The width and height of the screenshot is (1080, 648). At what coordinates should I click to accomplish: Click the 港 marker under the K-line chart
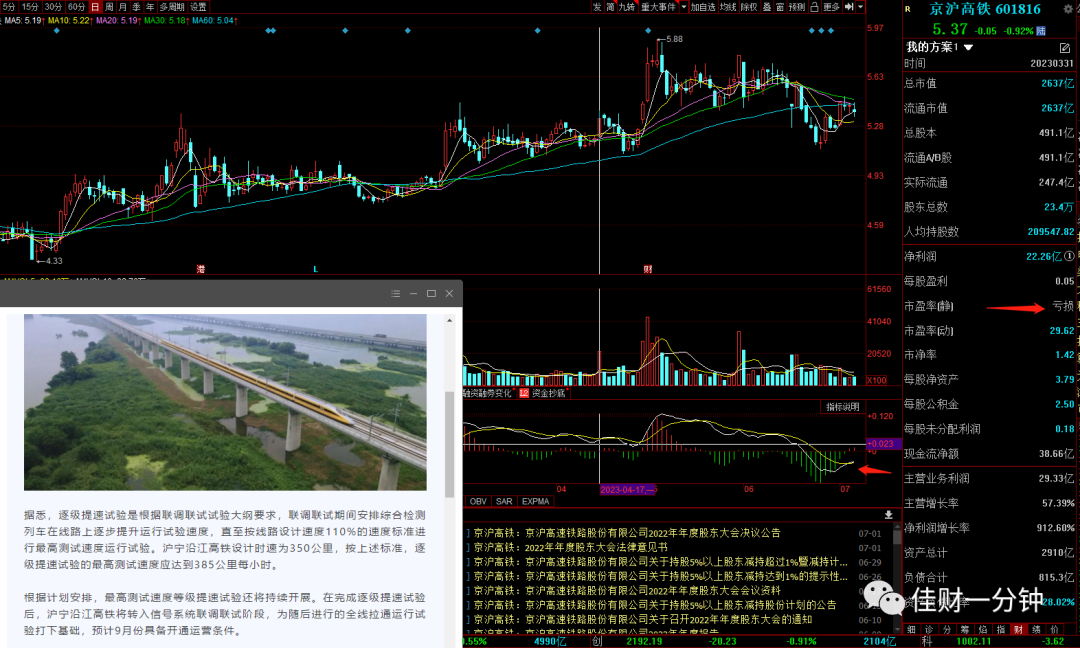(x=200, y=269)
